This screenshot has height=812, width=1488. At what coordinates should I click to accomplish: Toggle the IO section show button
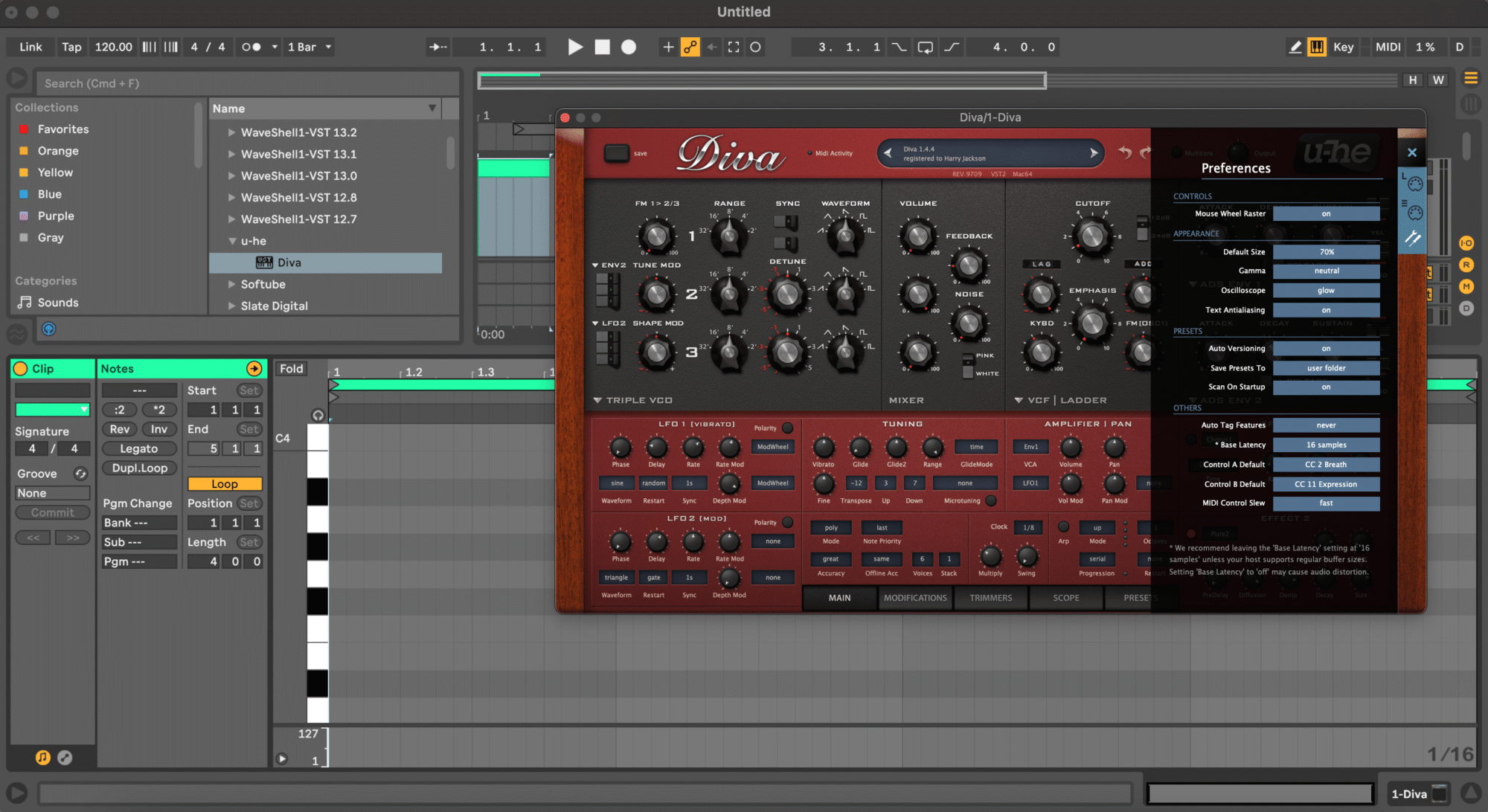pos(1466,243)
